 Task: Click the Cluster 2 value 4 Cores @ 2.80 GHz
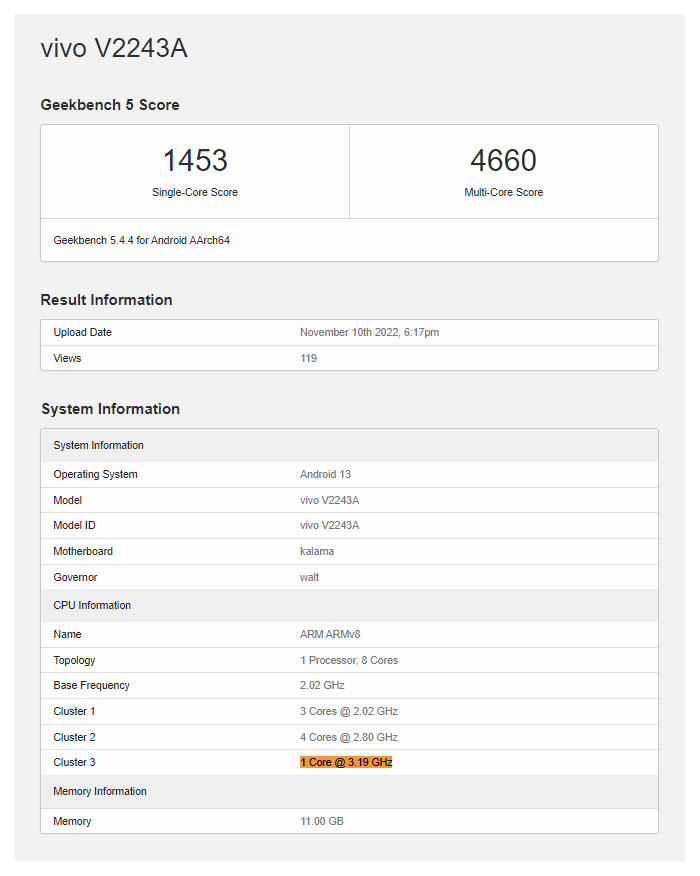coord(349,737)
